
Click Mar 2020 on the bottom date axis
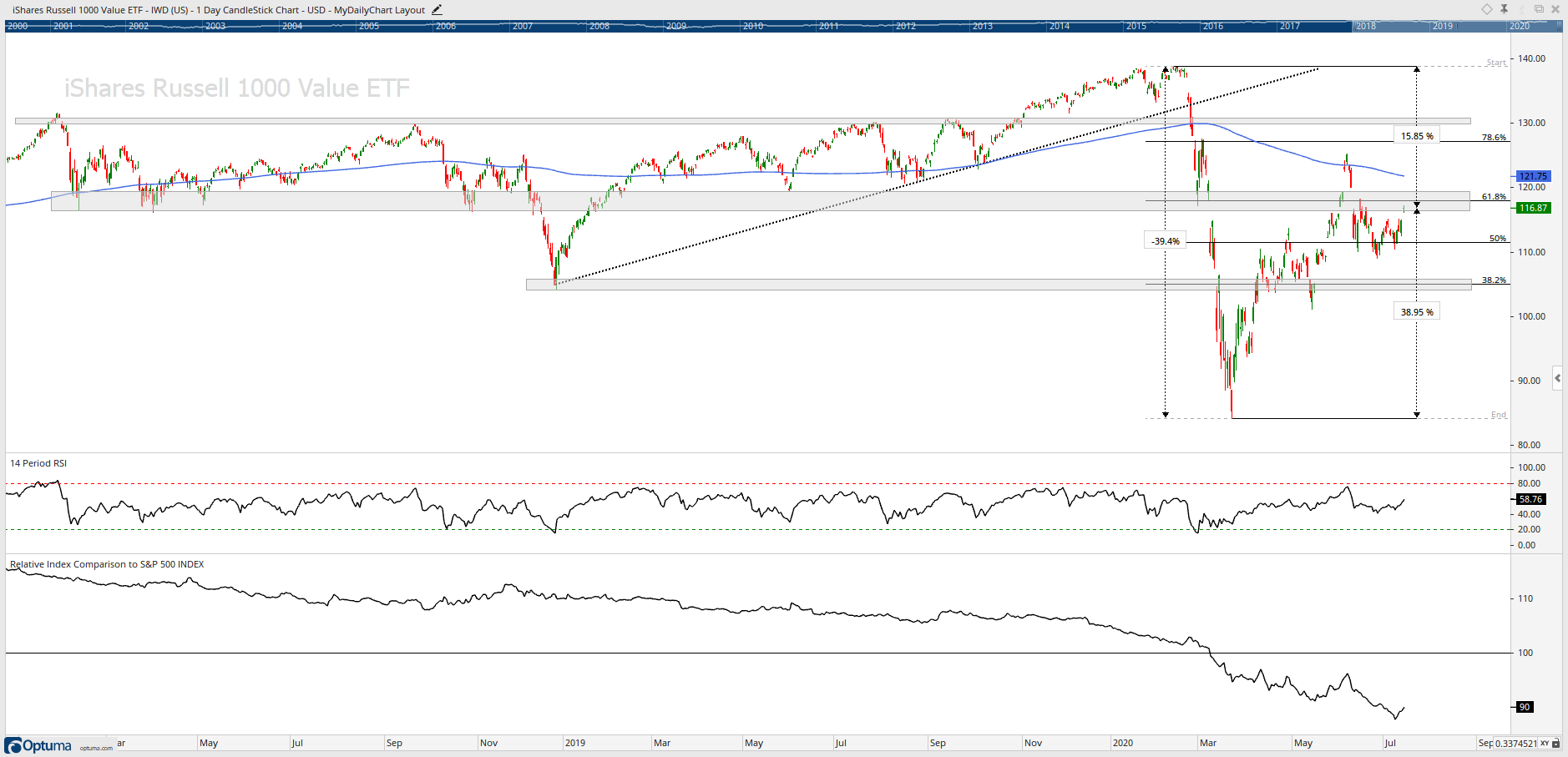[1208, 743]
